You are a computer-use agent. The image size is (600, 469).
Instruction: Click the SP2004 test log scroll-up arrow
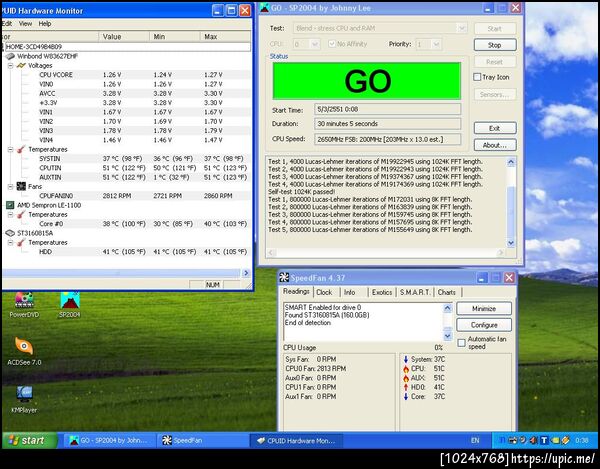coord(510,162)
